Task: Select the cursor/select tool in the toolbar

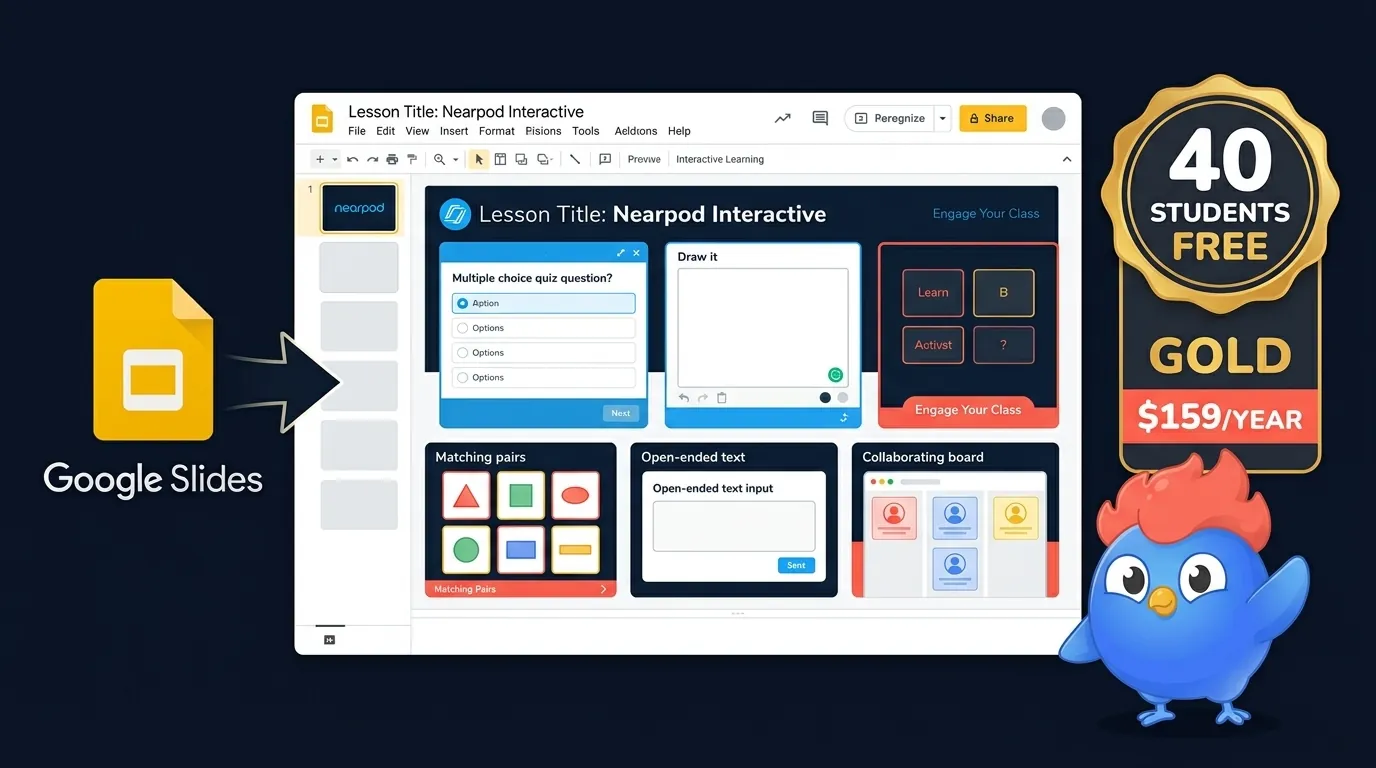Action: [x=479, y=158]
